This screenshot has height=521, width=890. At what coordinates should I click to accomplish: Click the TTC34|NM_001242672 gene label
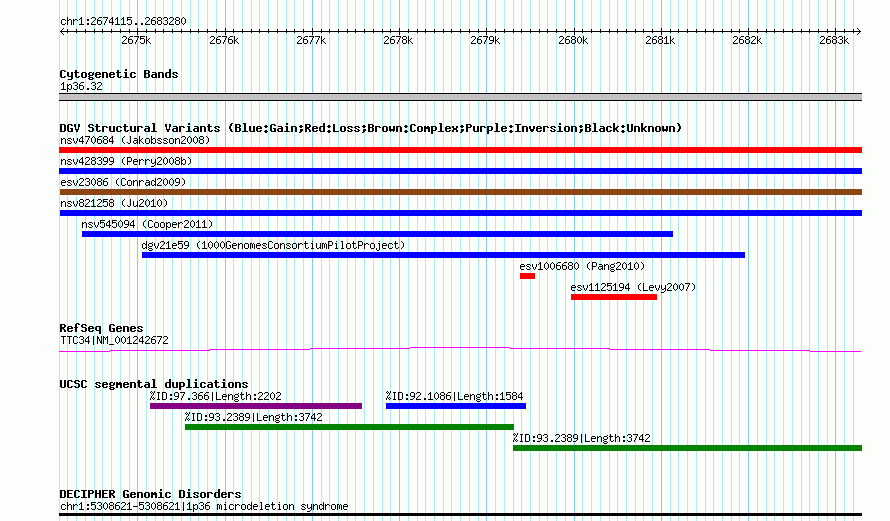click(114, 341)
